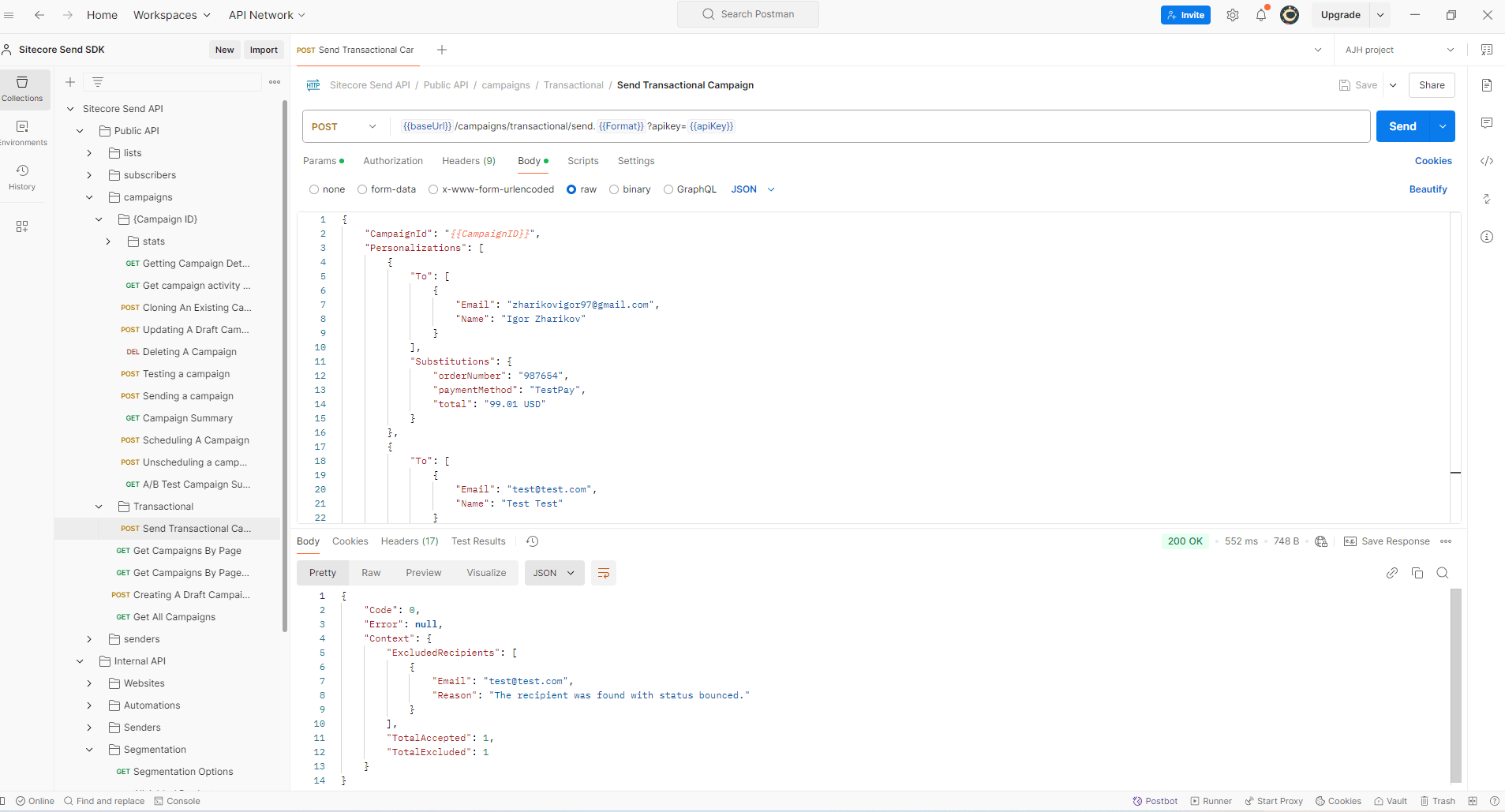Collapse the Transactional folder

tap(99, 507)
